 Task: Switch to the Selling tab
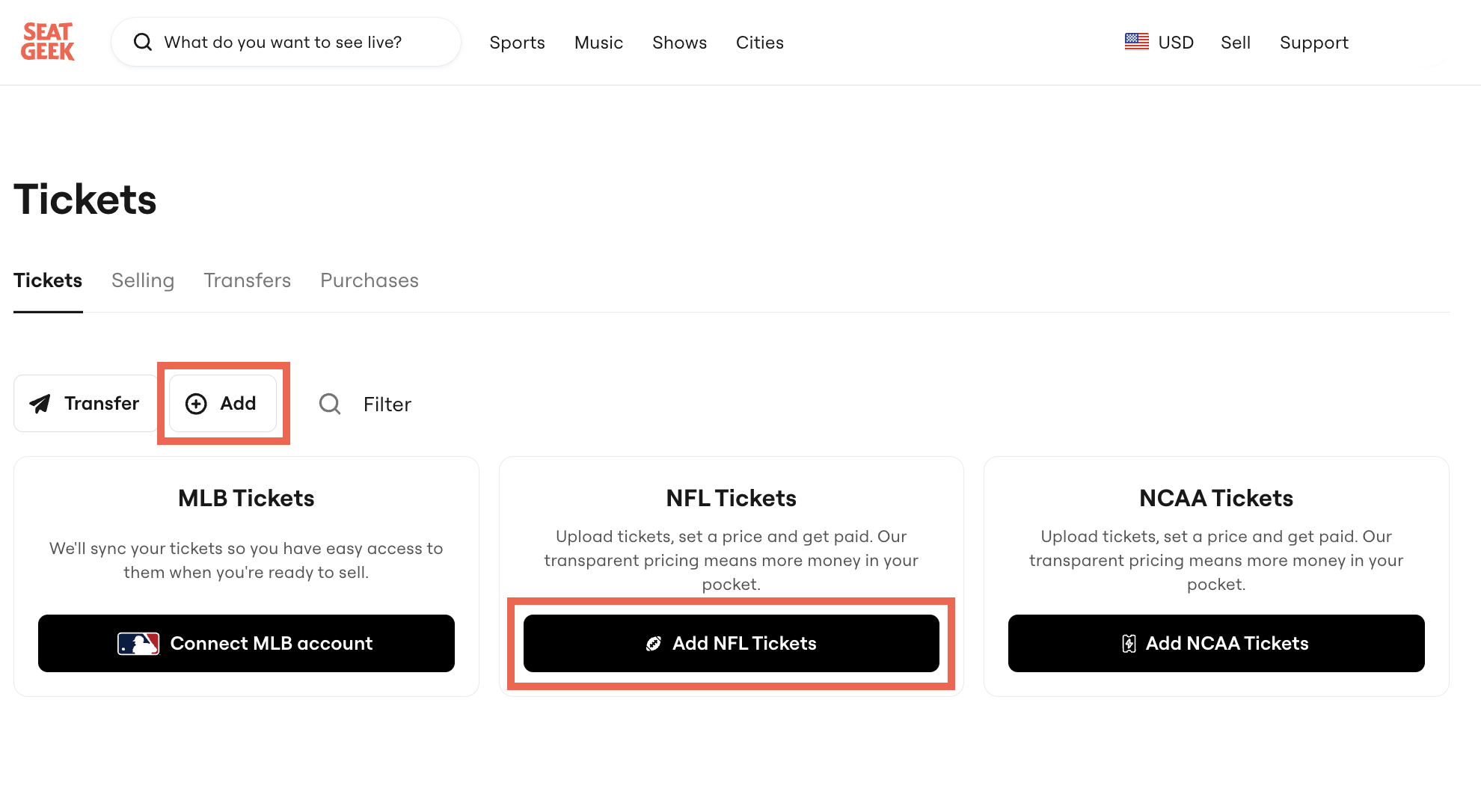point(143,280)
